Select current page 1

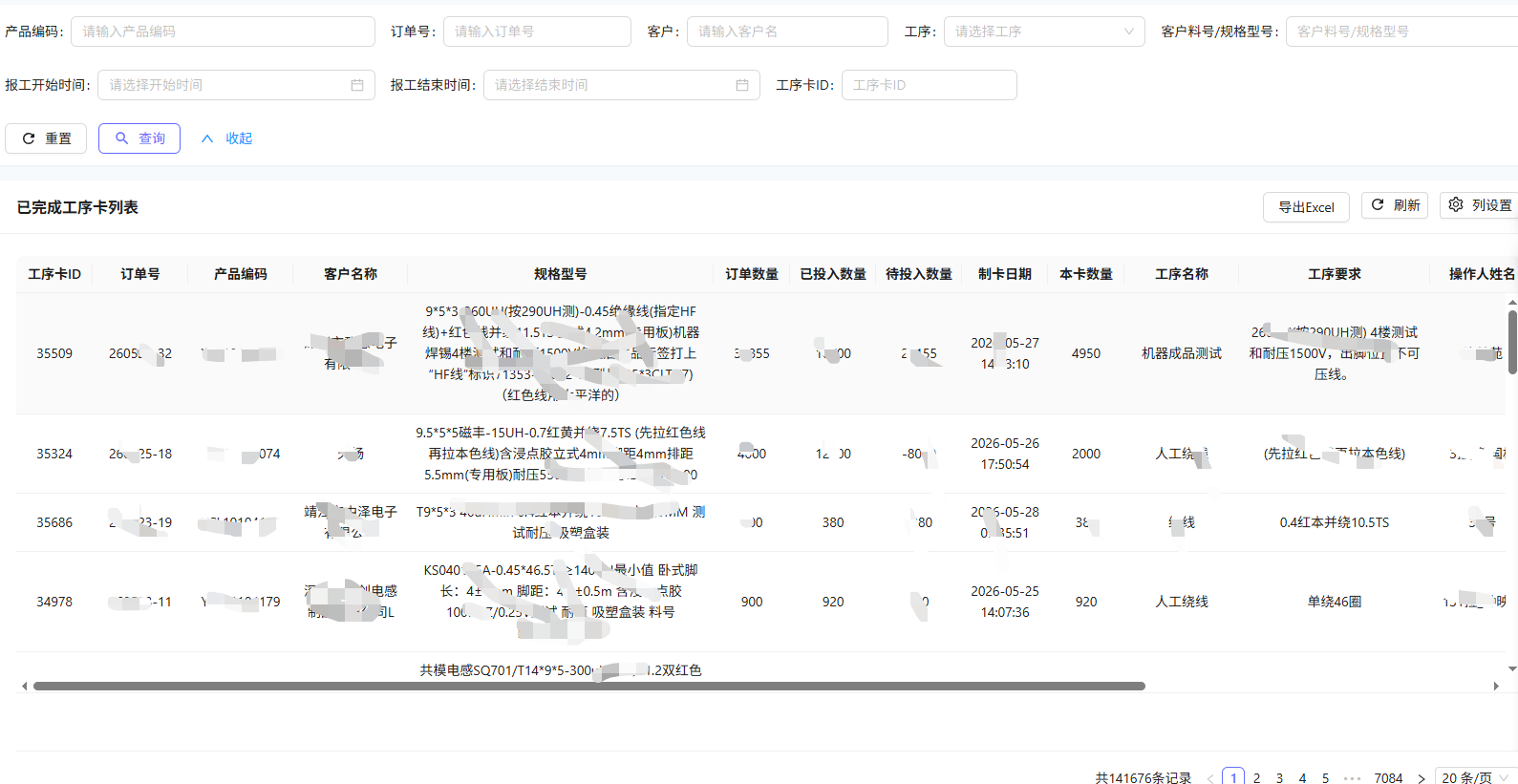click(1233, 777)
